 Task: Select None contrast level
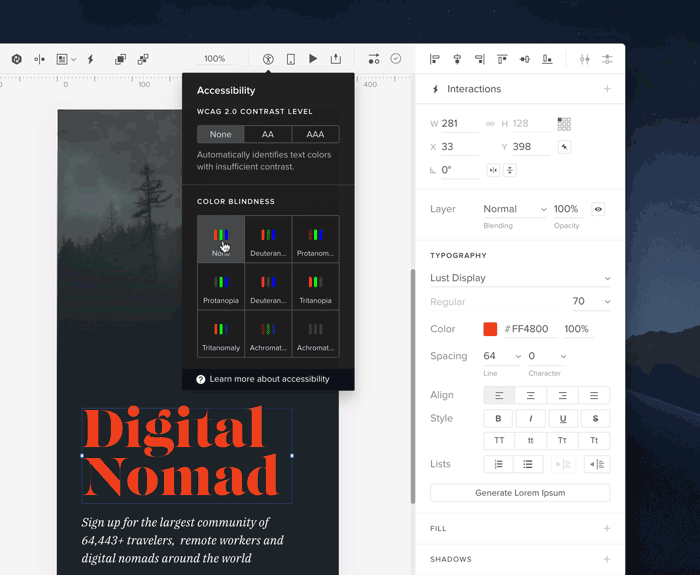tap(221, 134)
